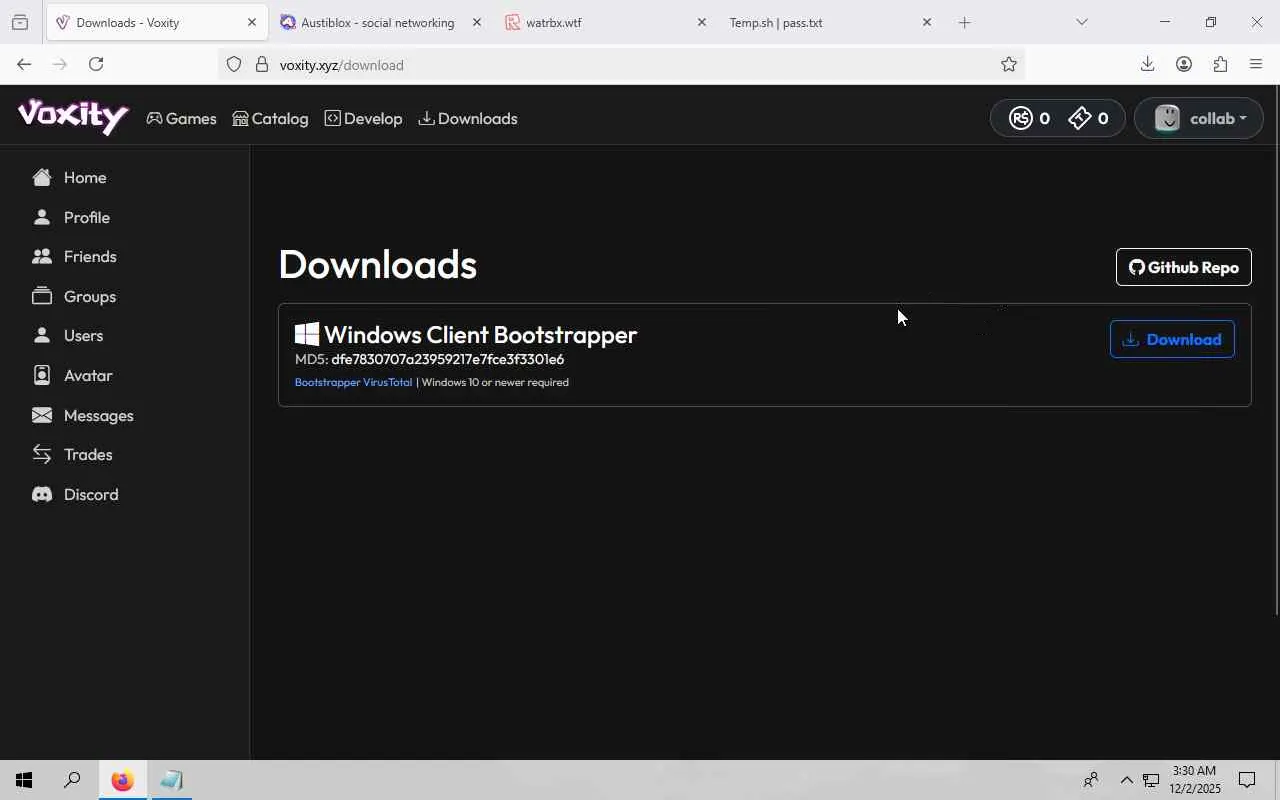Open the Games page
Image resolution: width=1280 pixels, height=800 pixels.
tap(181, 118)
